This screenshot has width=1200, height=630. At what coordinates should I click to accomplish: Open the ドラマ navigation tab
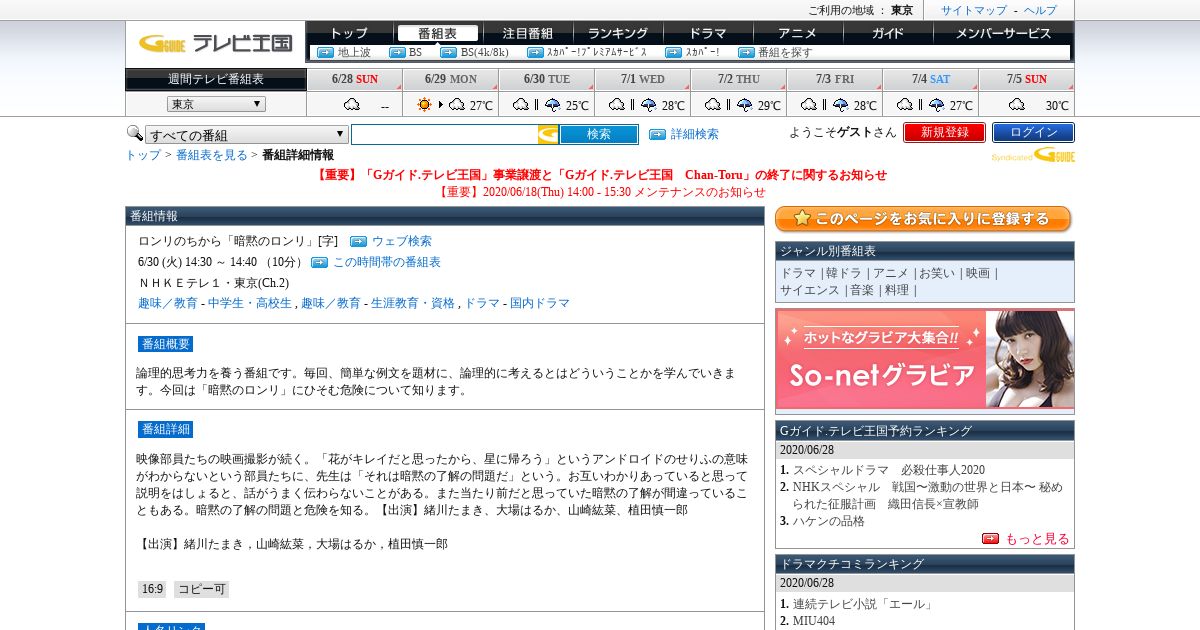708,33
